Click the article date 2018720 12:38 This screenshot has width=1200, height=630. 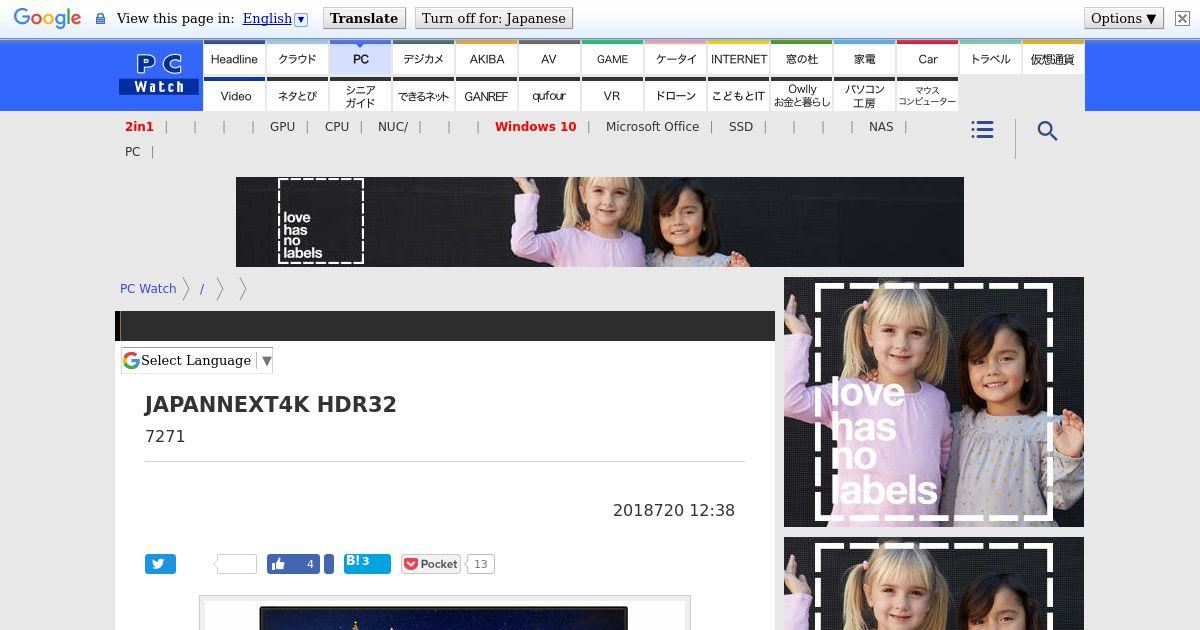[x=674, y=510]
